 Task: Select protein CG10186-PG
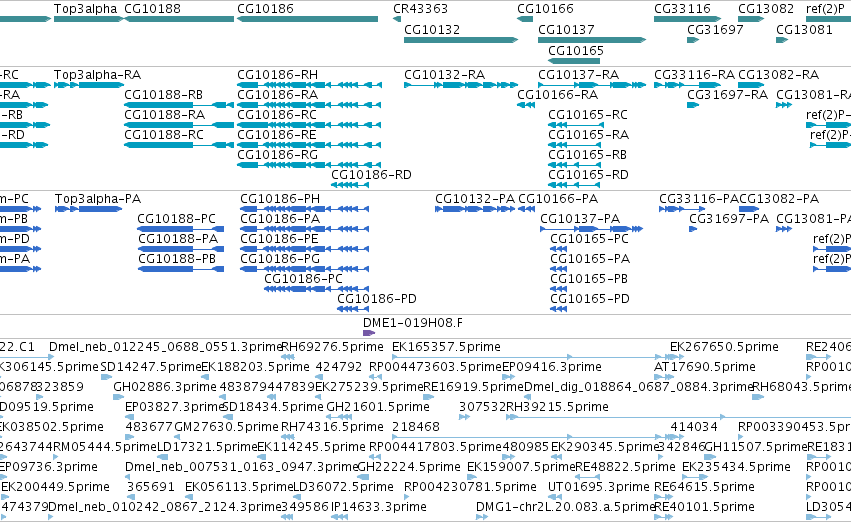pos(280,259)
